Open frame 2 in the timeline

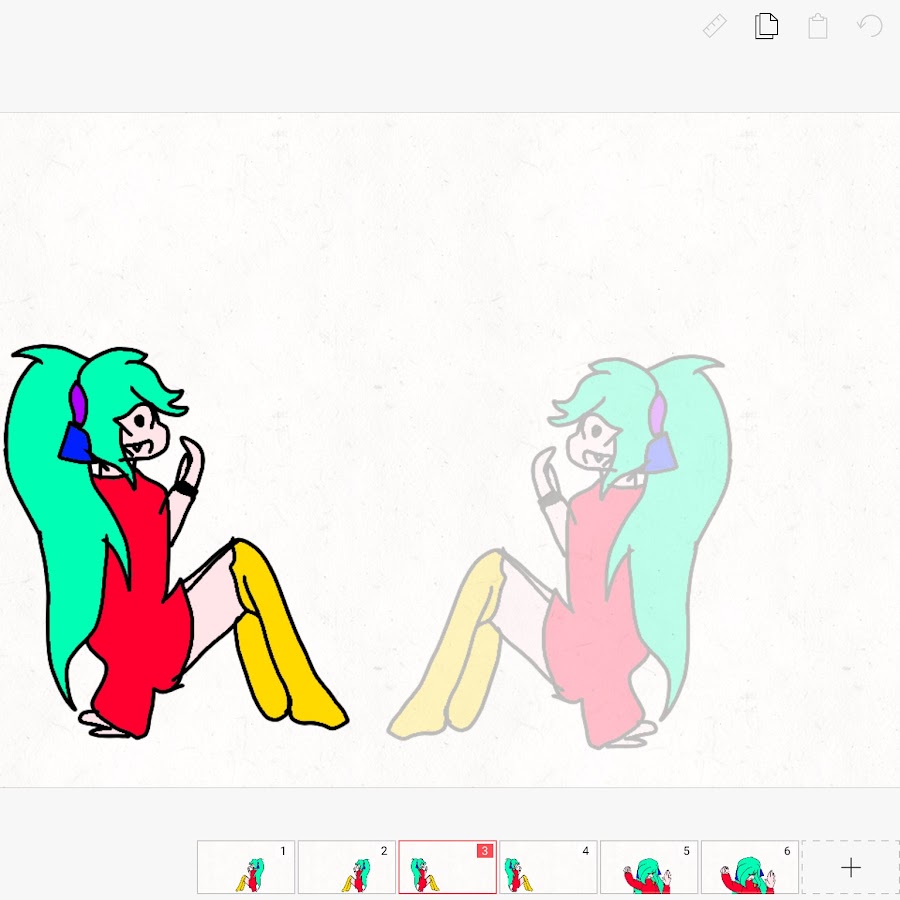(347, 867)
